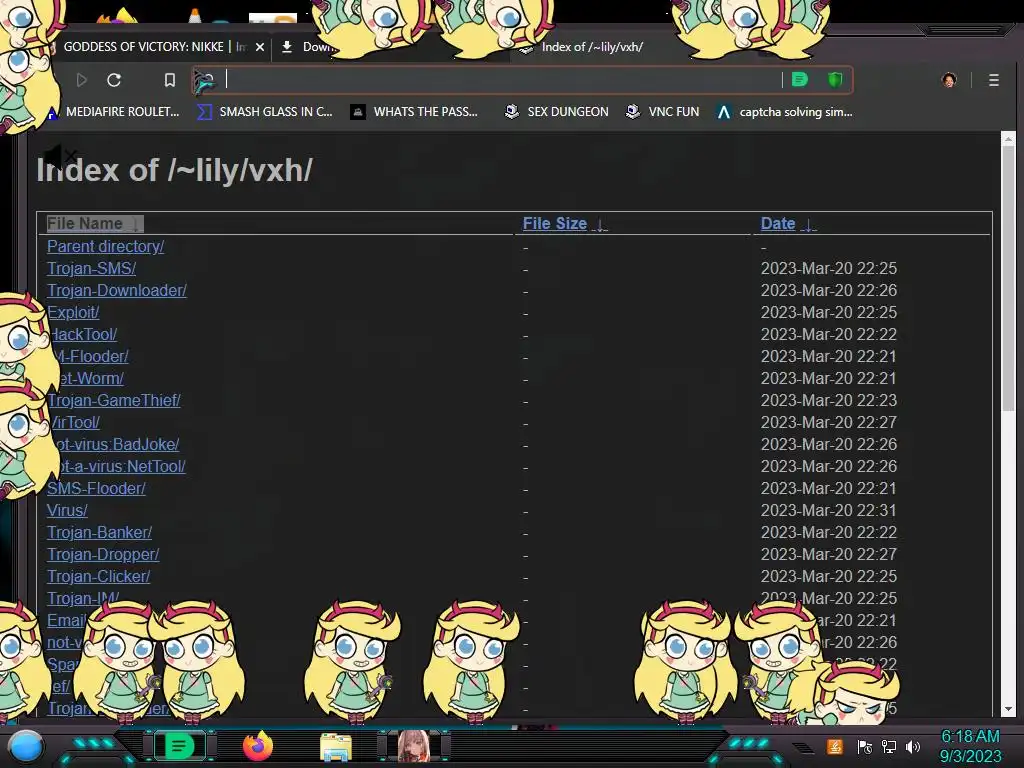The height and width of the screenshot is (768, 1024).
Task: Select date 2023-Mar-20 22:23 text
Action: click(829, 400)
